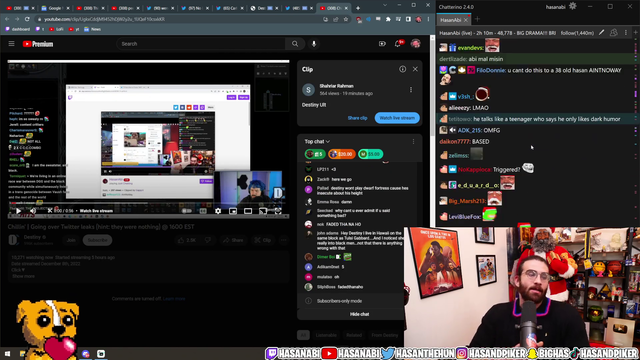Go back in Chrome browser

[x=7, y=19]
